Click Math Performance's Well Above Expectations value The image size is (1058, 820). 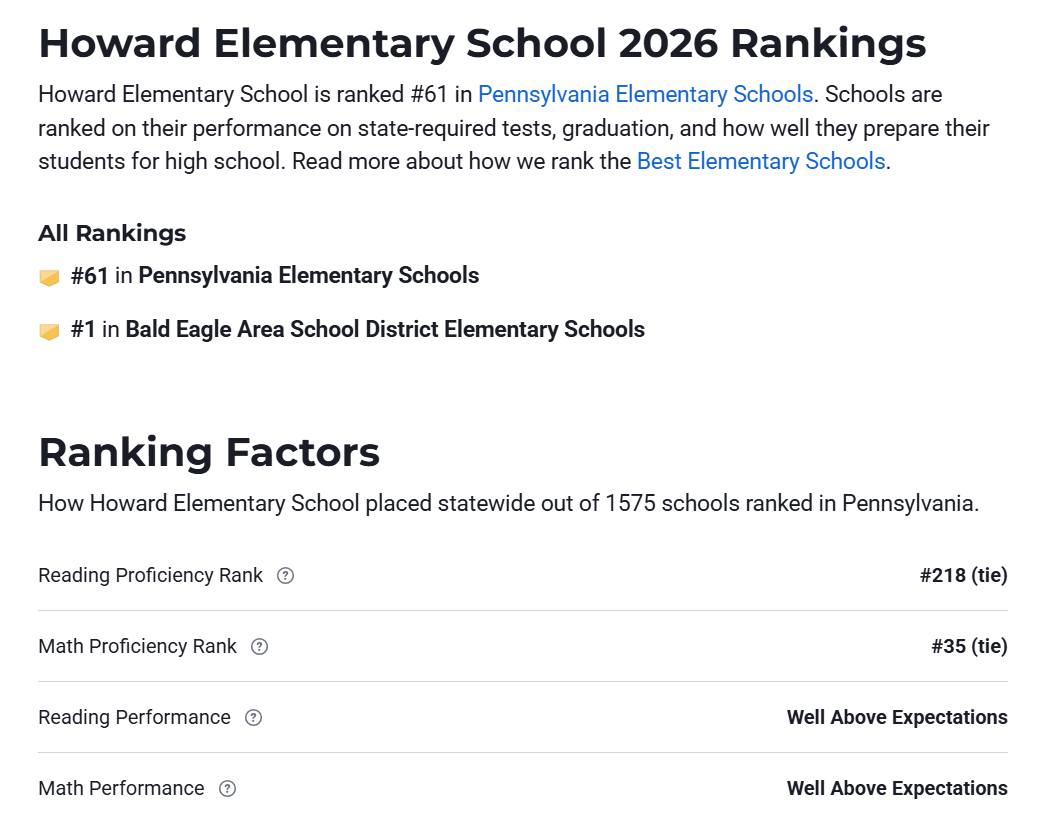(897, 788)
